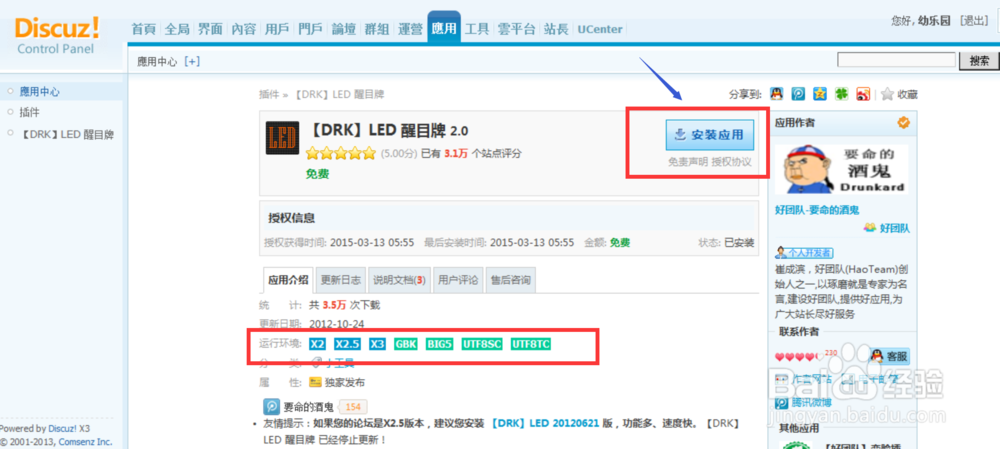
Task: Open the 群组 menu
Action: [x=377, y=29]
